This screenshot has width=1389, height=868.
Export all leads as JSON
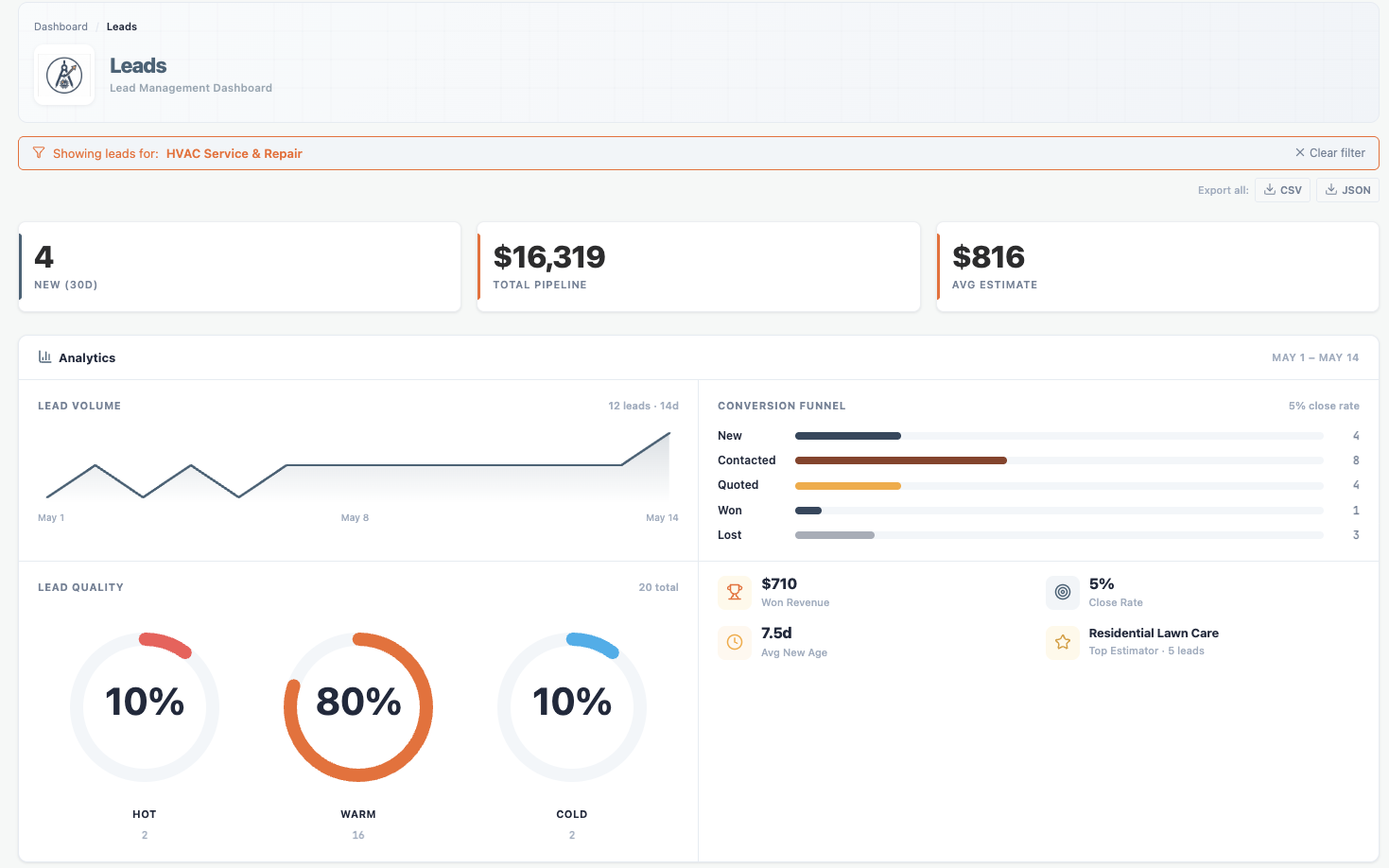[x=1347, y=190]
